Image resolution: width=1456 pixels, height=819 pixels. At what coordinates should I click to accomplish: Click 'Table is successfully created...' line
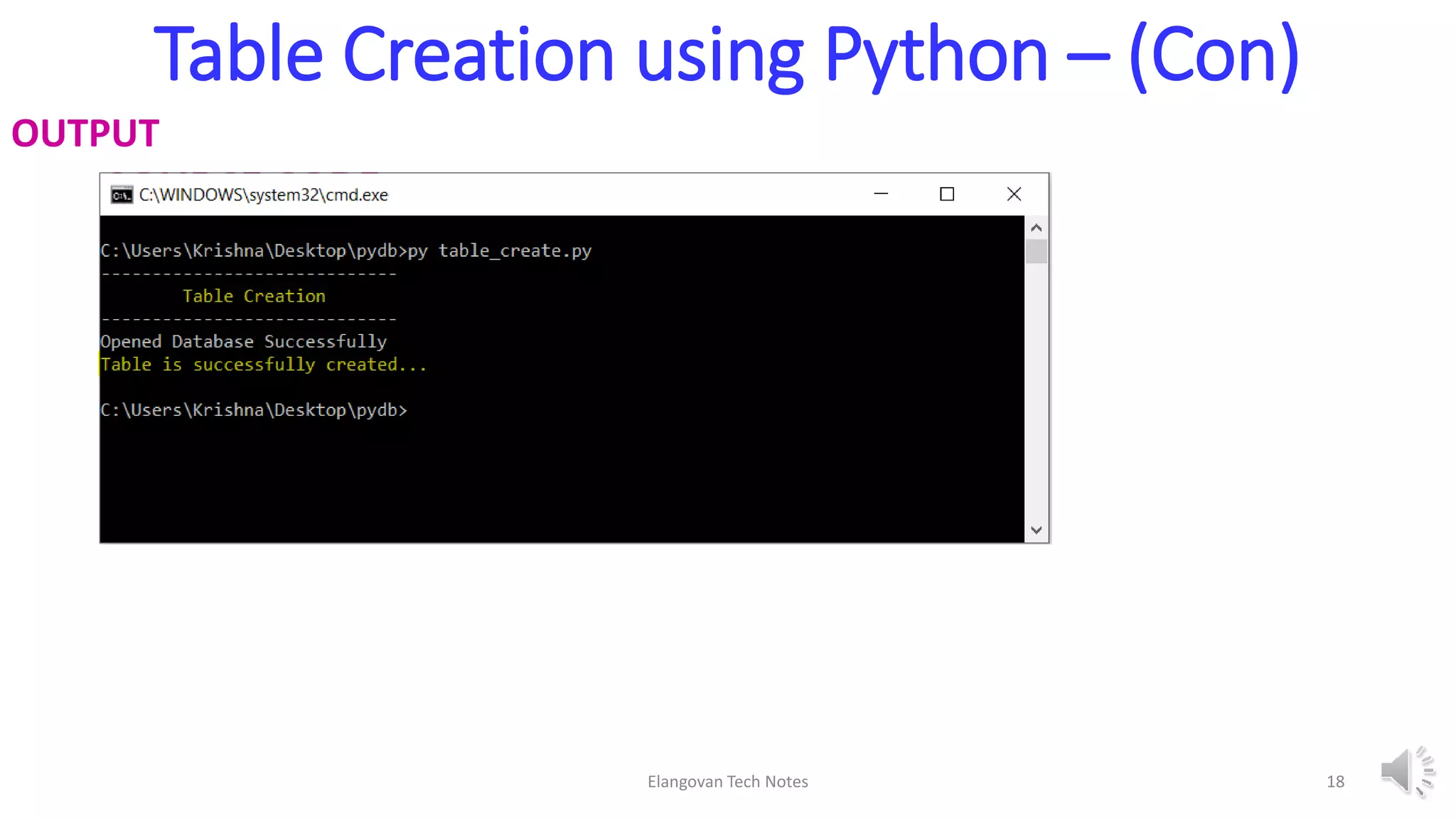264,365
